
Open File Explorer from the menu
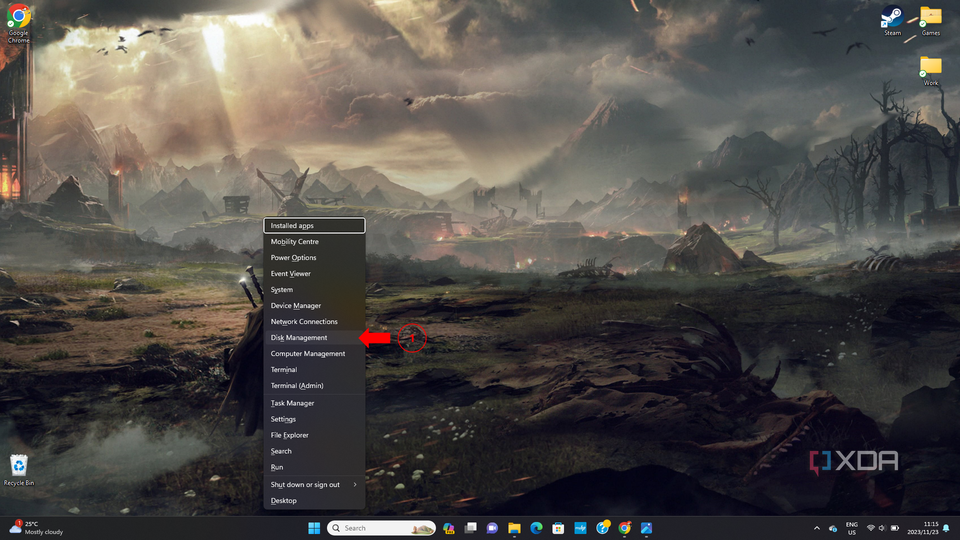[x=314, y=435]
